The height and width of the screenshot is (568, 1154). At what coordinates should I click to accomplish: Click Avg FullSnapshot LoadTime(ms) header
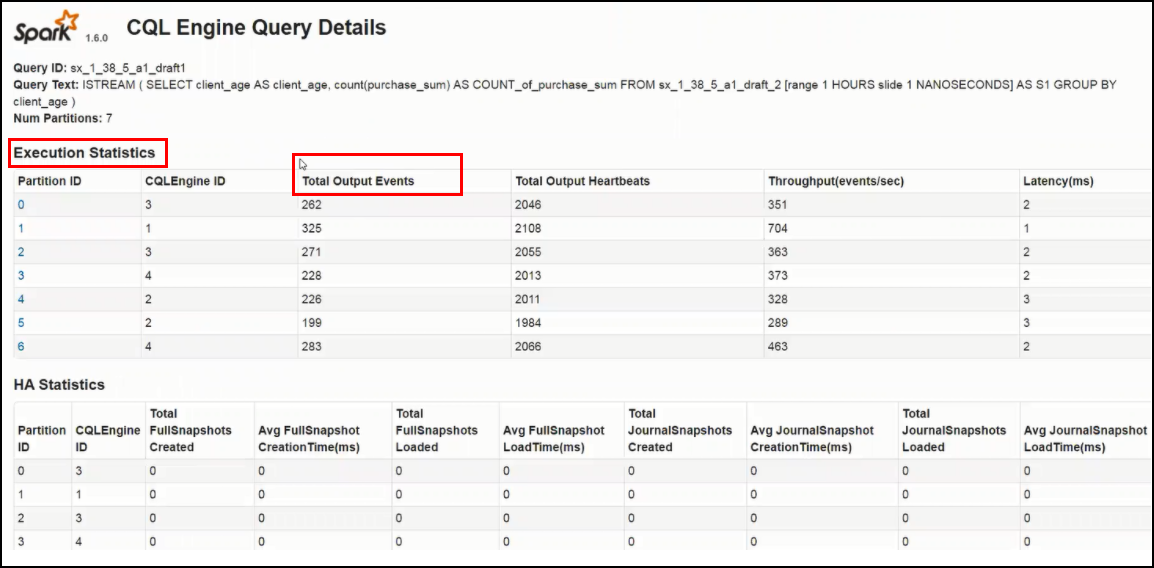tap(553, 439)
